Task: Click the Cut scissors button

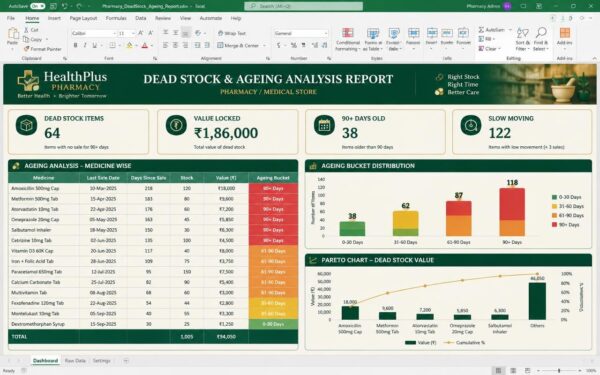Action: pos(31,30)
